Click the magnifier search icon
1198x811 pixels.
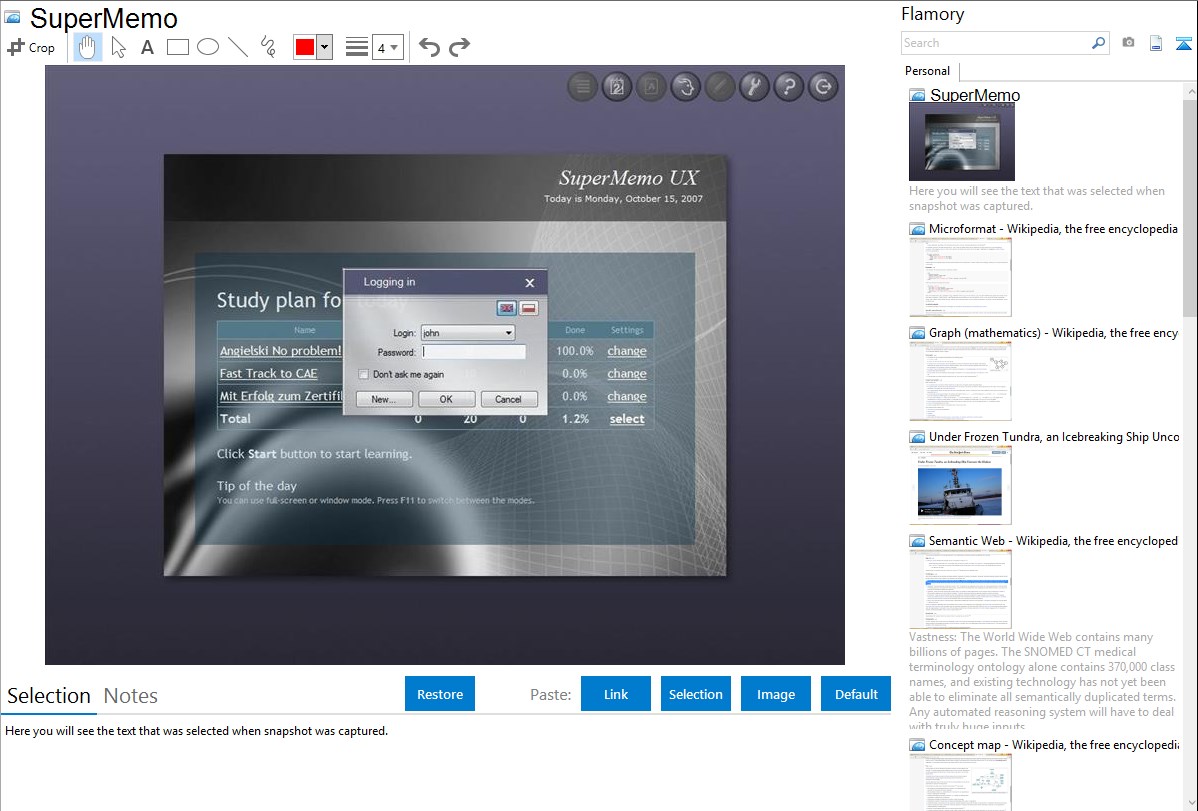1098,43
